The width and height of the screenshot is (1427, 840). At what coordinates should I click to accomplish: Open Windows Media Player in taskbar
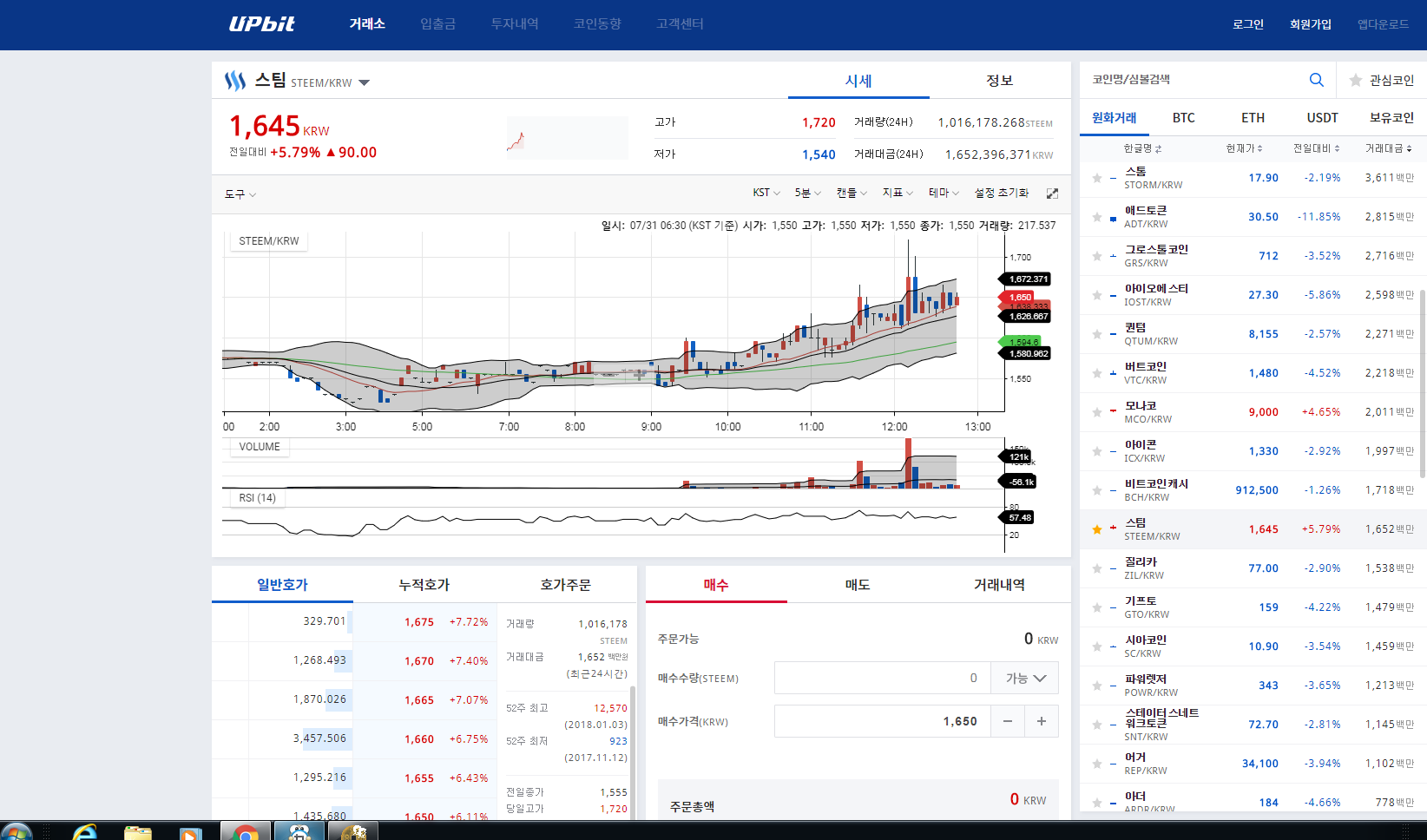click(x=190, y=832)
